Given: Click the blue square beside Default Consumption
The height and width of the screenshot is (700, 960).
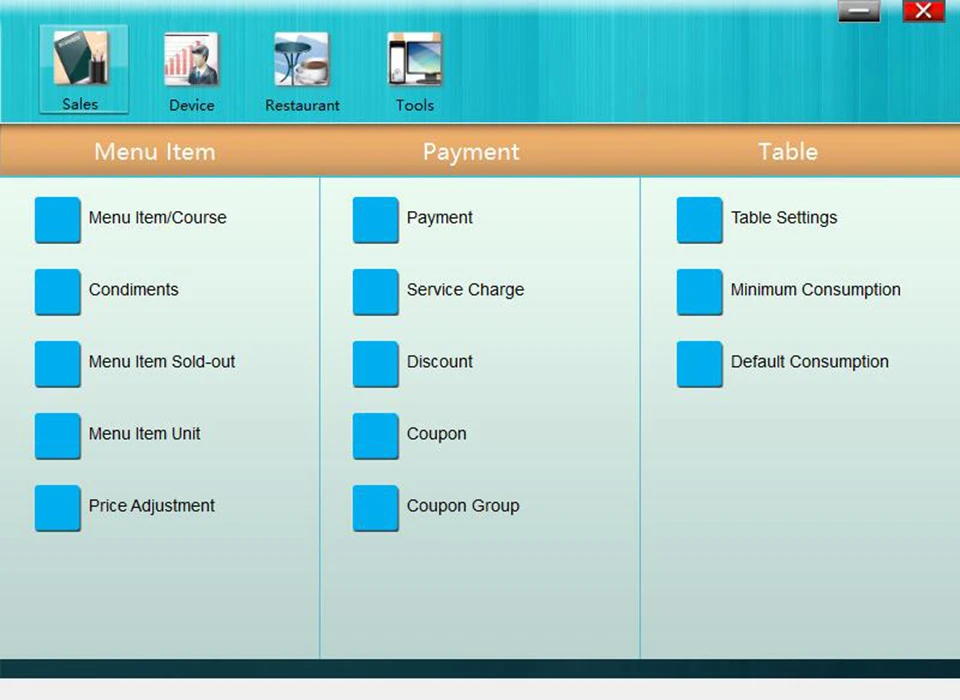Looking at the screenshot, I should tap(699, 364).
